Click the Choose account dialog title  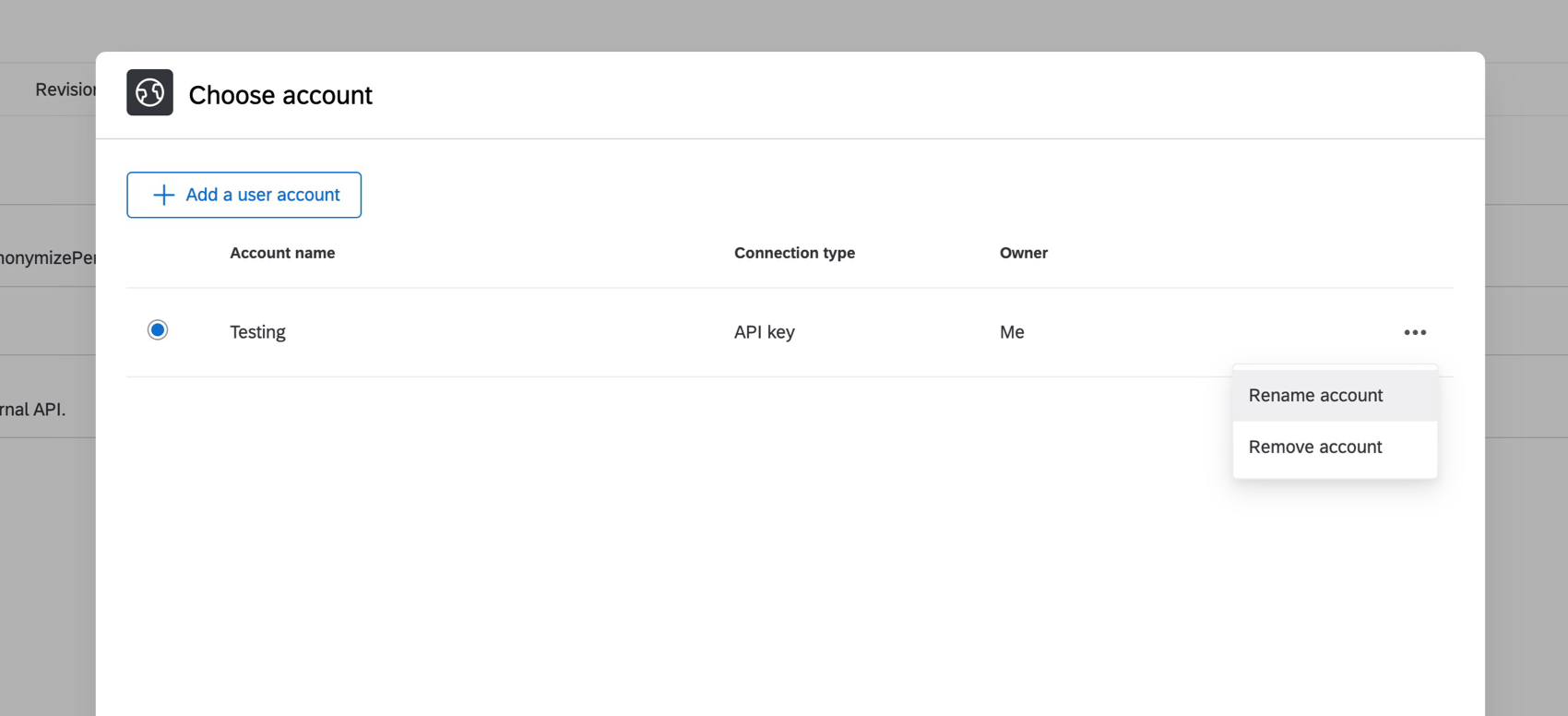[x=280, y=95]
